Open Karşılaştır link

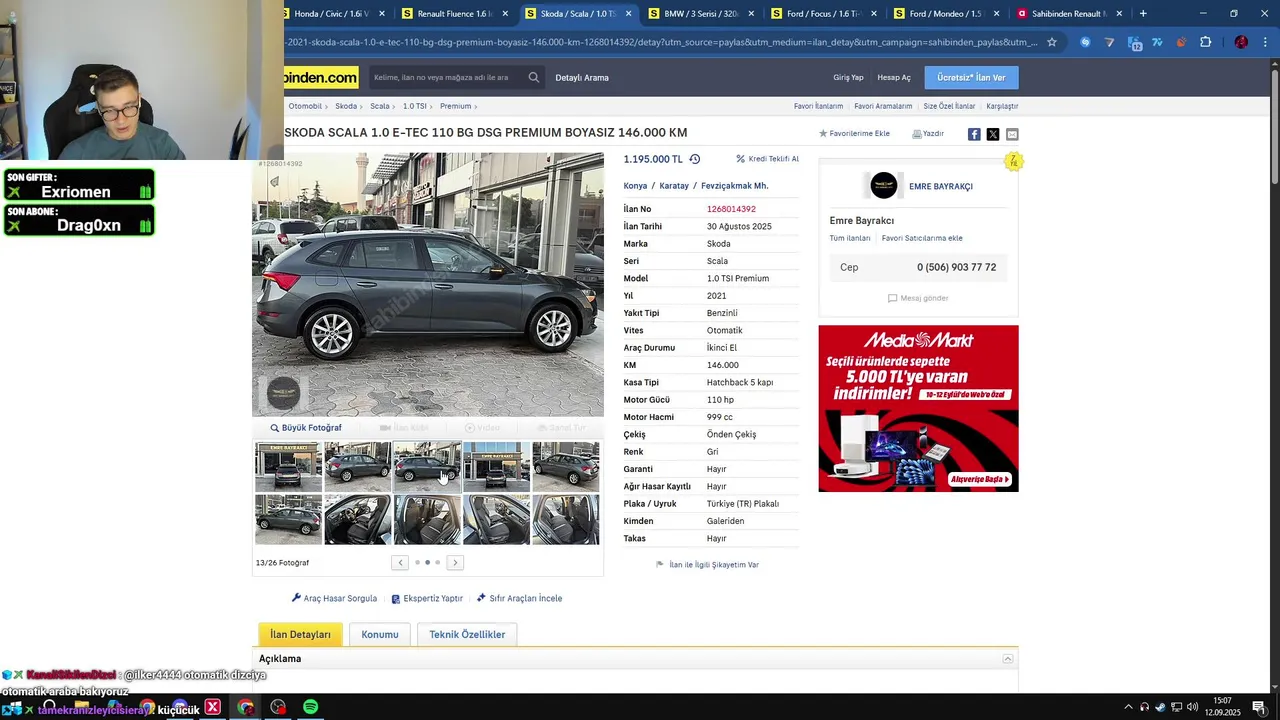coord(1002,106)
